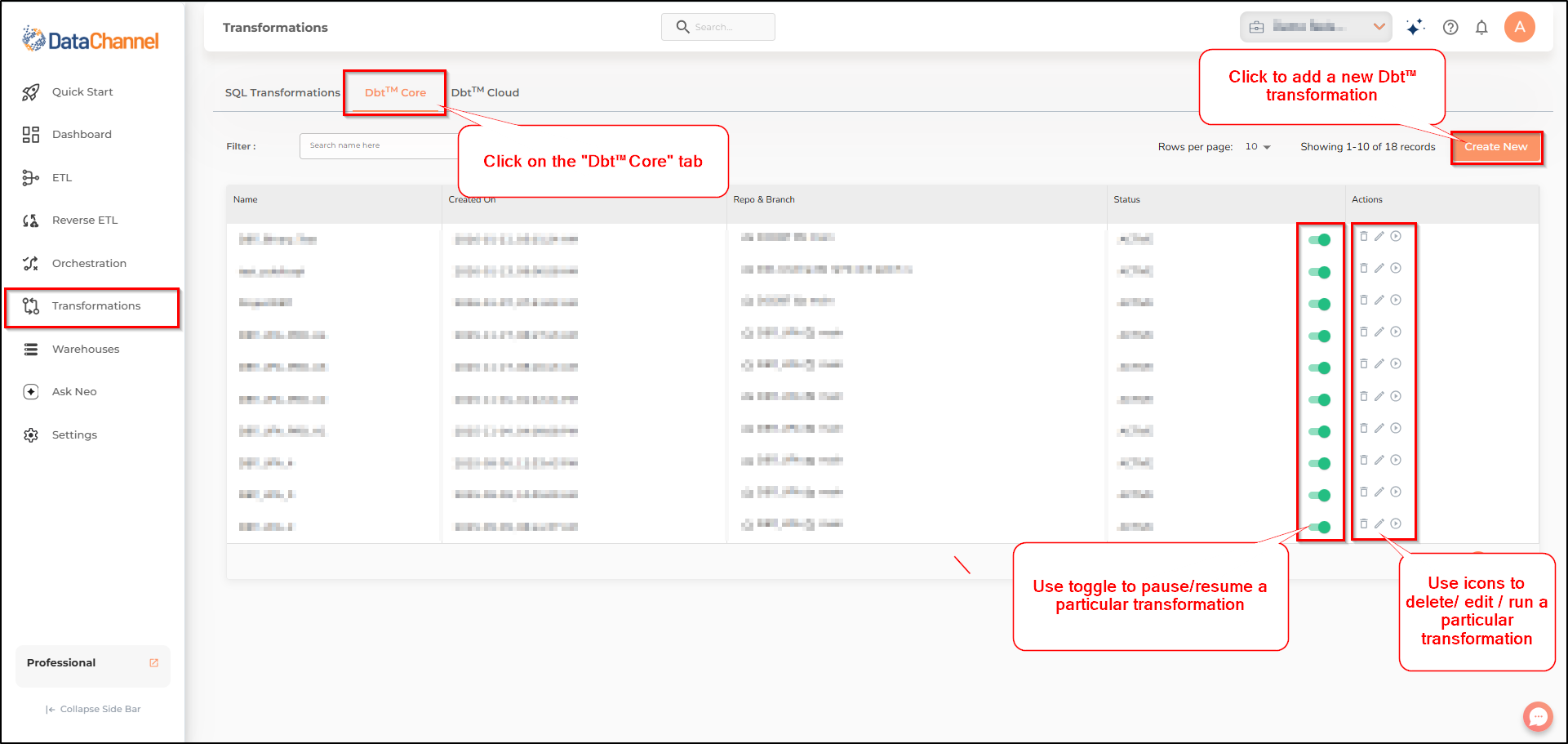Image resolution: width=1568 pixels, height=744 pixels.
Task: Open the chat support bubble
Action: (x=1538, y=716)
